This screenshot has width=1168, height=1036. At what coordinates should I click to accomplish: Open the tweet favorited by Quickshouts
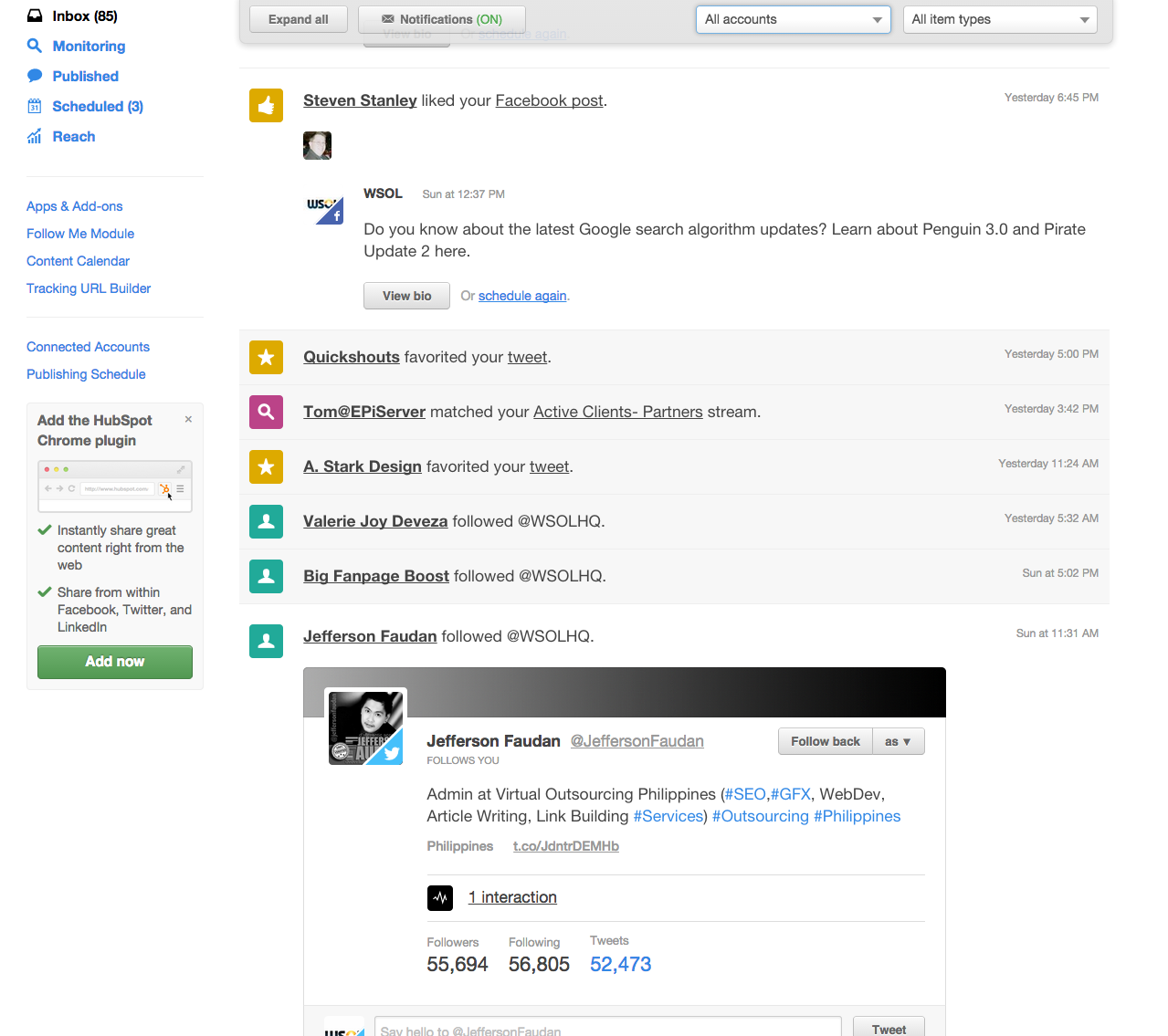pyautogui.click(x=528, y=357)
